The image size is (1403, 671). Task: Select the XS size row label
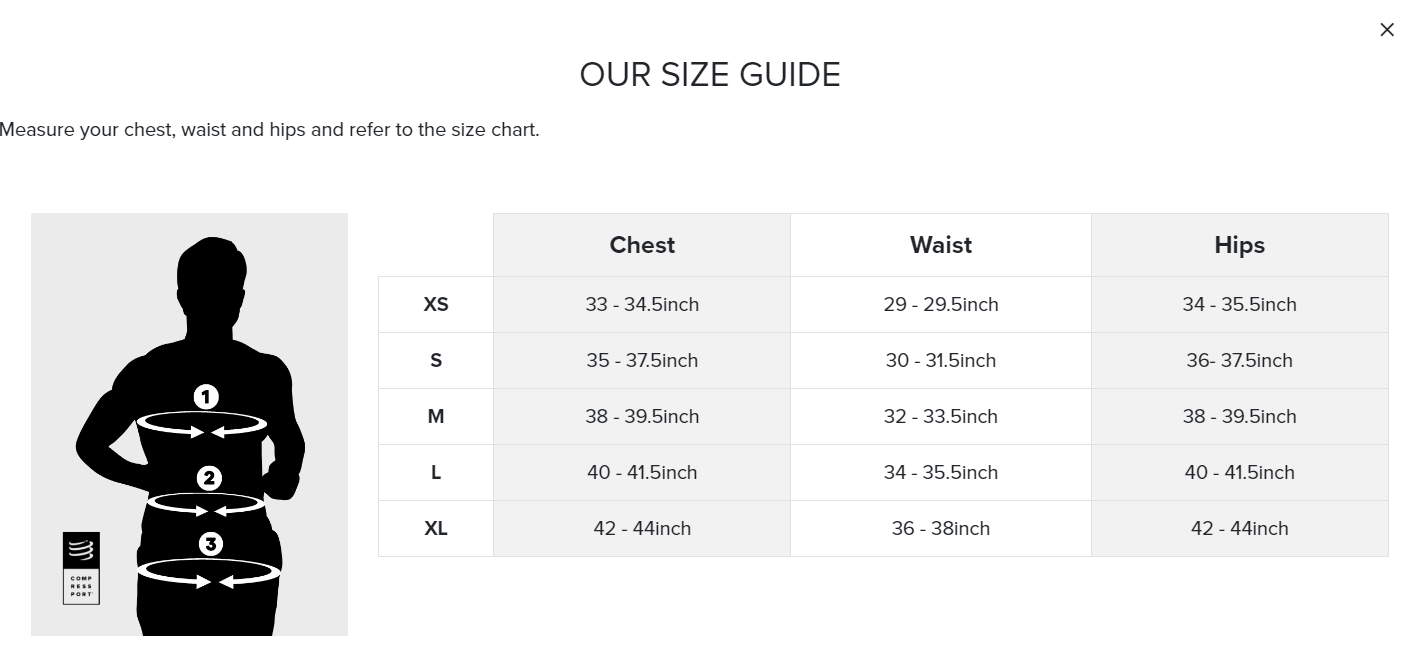point(436,304)
